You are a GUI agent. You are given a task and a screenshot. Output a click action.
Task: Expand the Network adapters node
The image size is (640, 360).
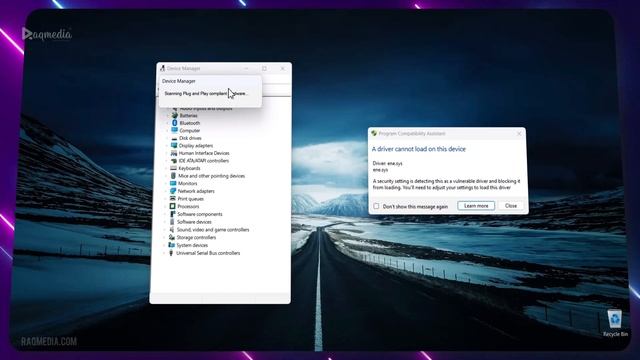point(166,191)
